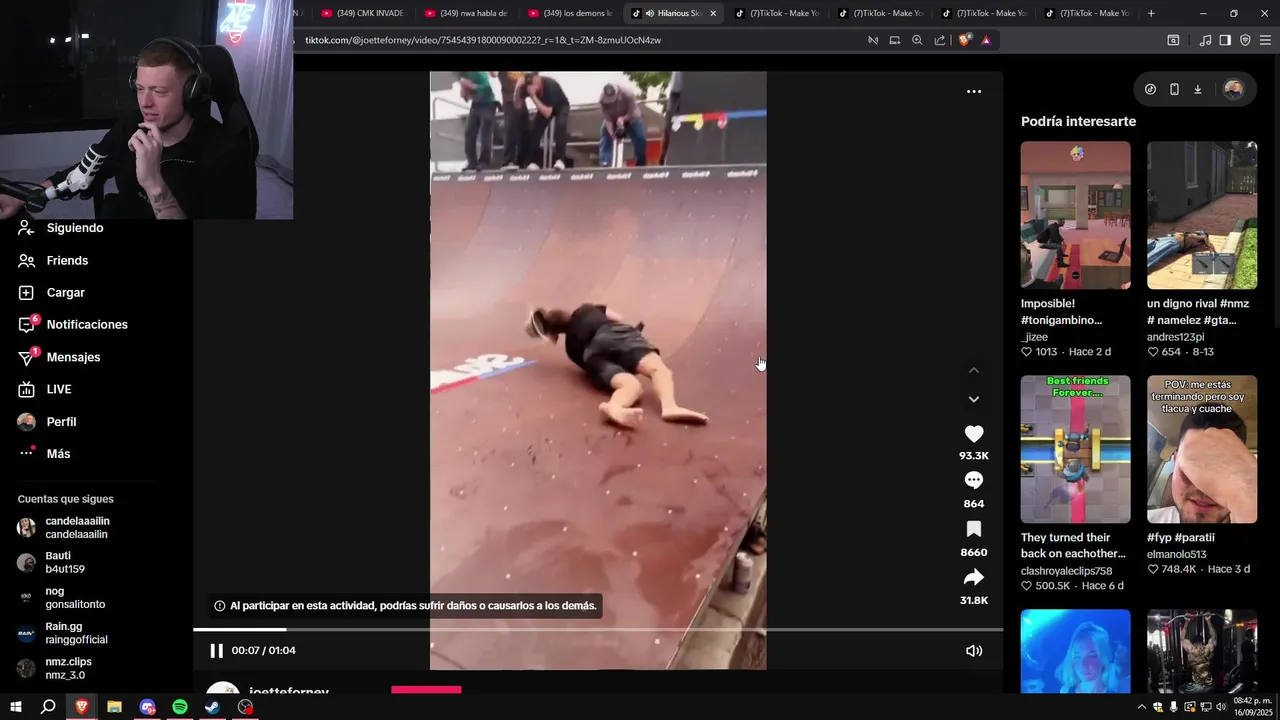This screenshot has height=720, width=1280.
Task: Open the Brave Shields lion icon
Action: (x=964, y=40)
